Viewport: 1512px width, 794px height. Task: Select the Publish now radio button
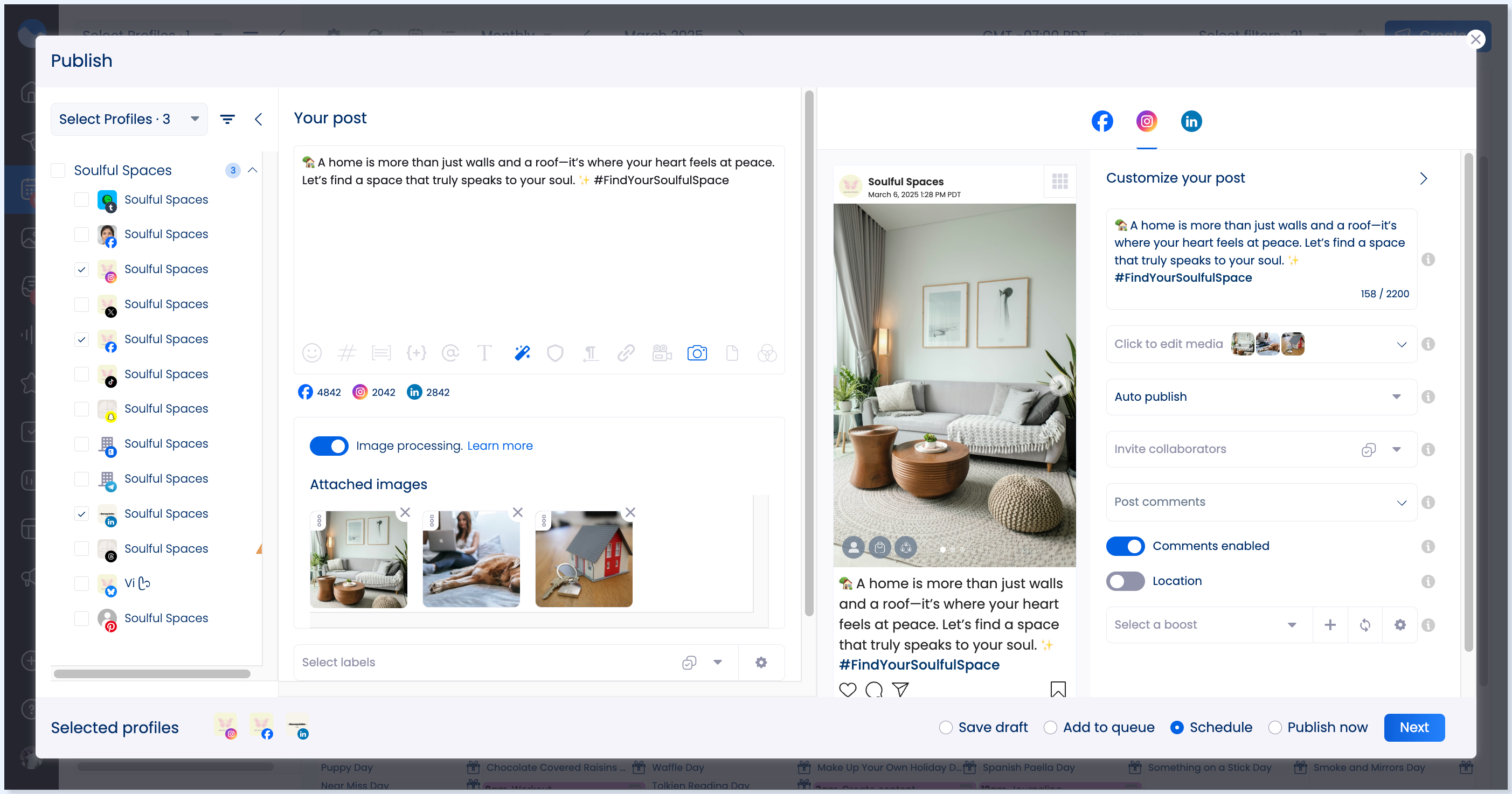pos(1274,728)
